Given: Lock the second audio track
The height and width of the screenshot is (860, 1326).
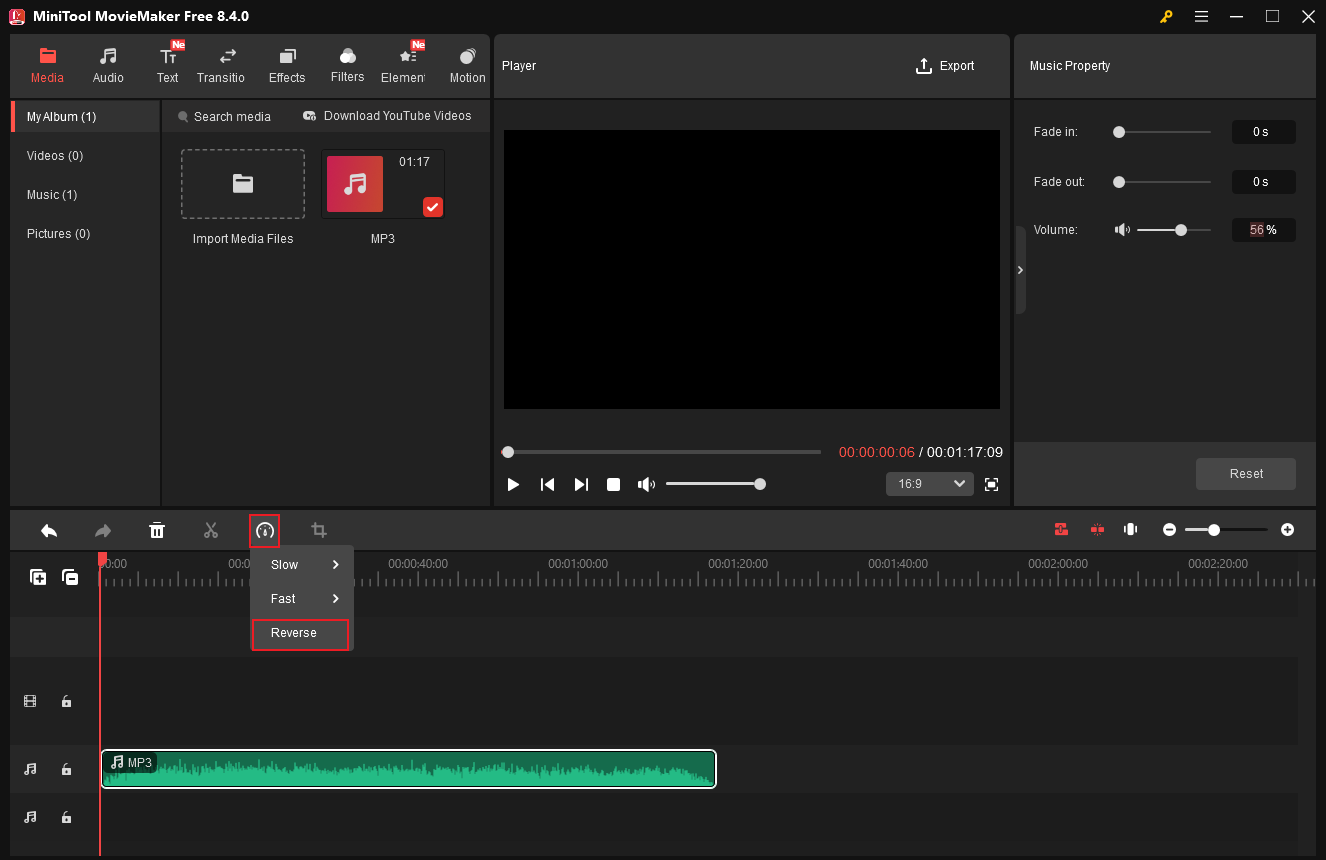Looking at the screenshot, I should (66, 817).
